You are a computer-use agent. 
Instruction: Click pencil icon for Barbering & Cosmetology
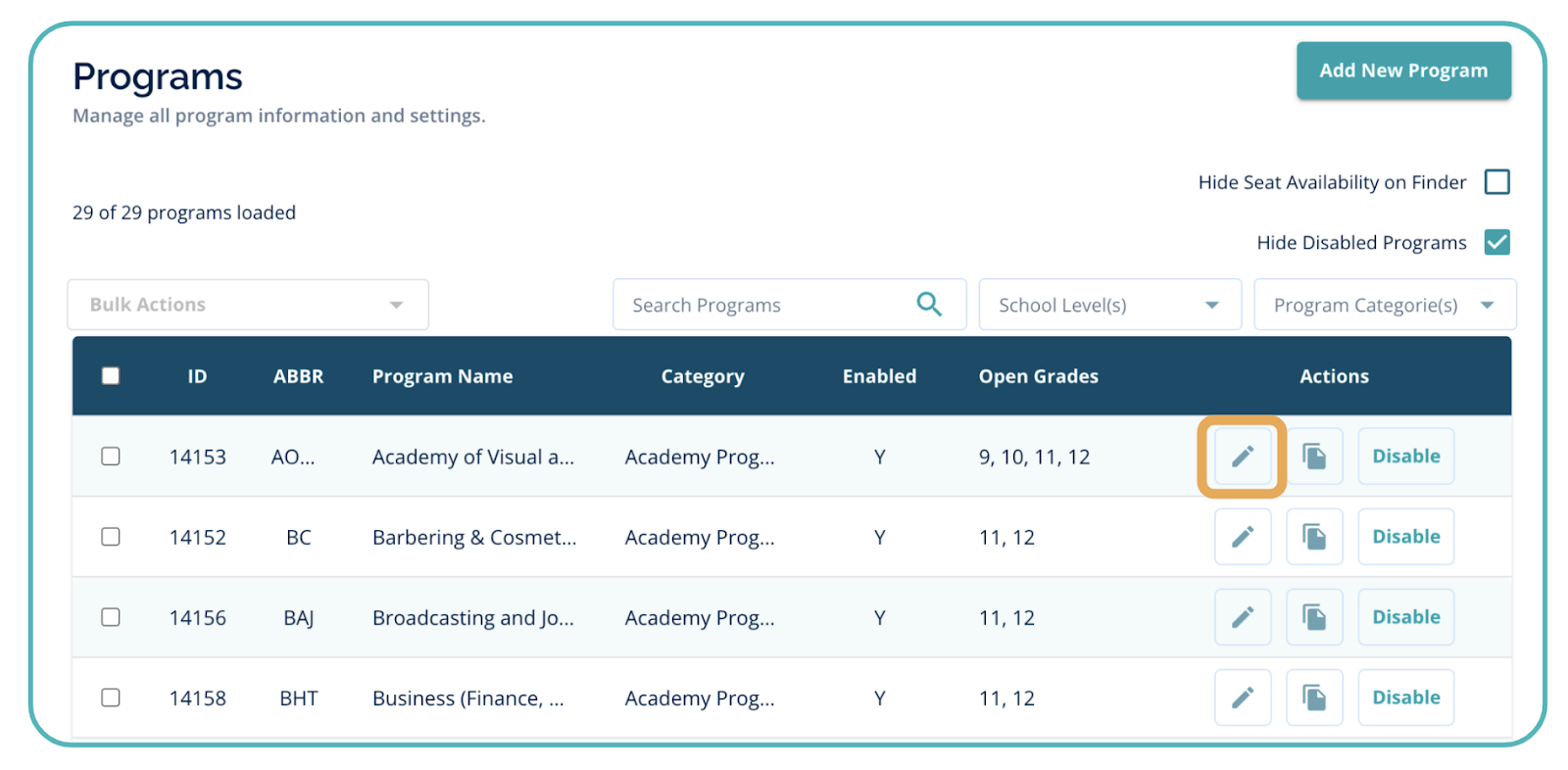point(1242,537)
